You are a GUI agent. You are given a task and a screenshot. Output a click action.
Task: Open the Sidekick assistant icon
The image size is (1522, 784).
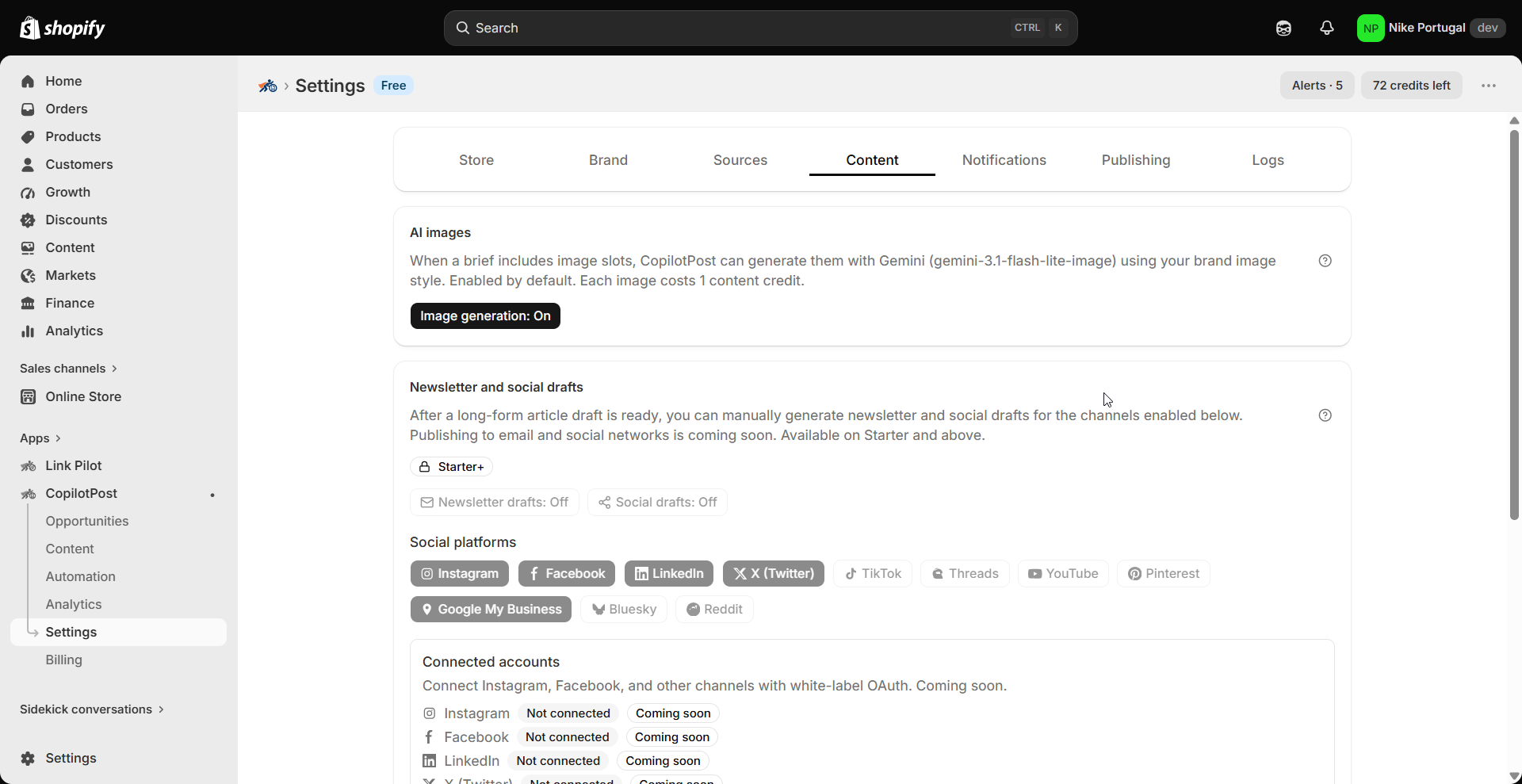[1283, 28]
